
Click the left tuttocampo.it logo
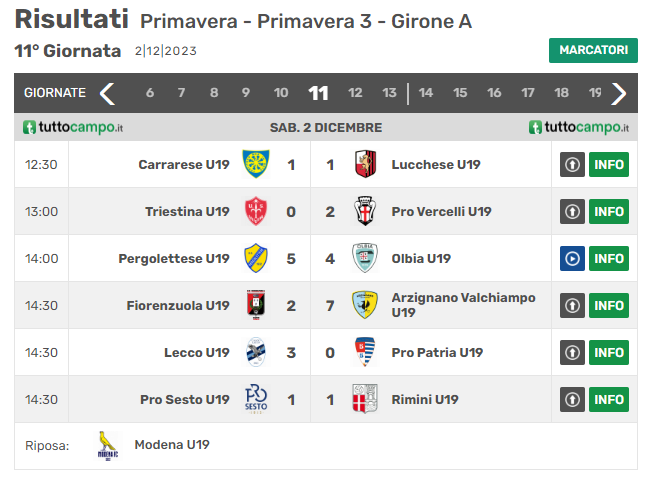click(x=73, y=127)
